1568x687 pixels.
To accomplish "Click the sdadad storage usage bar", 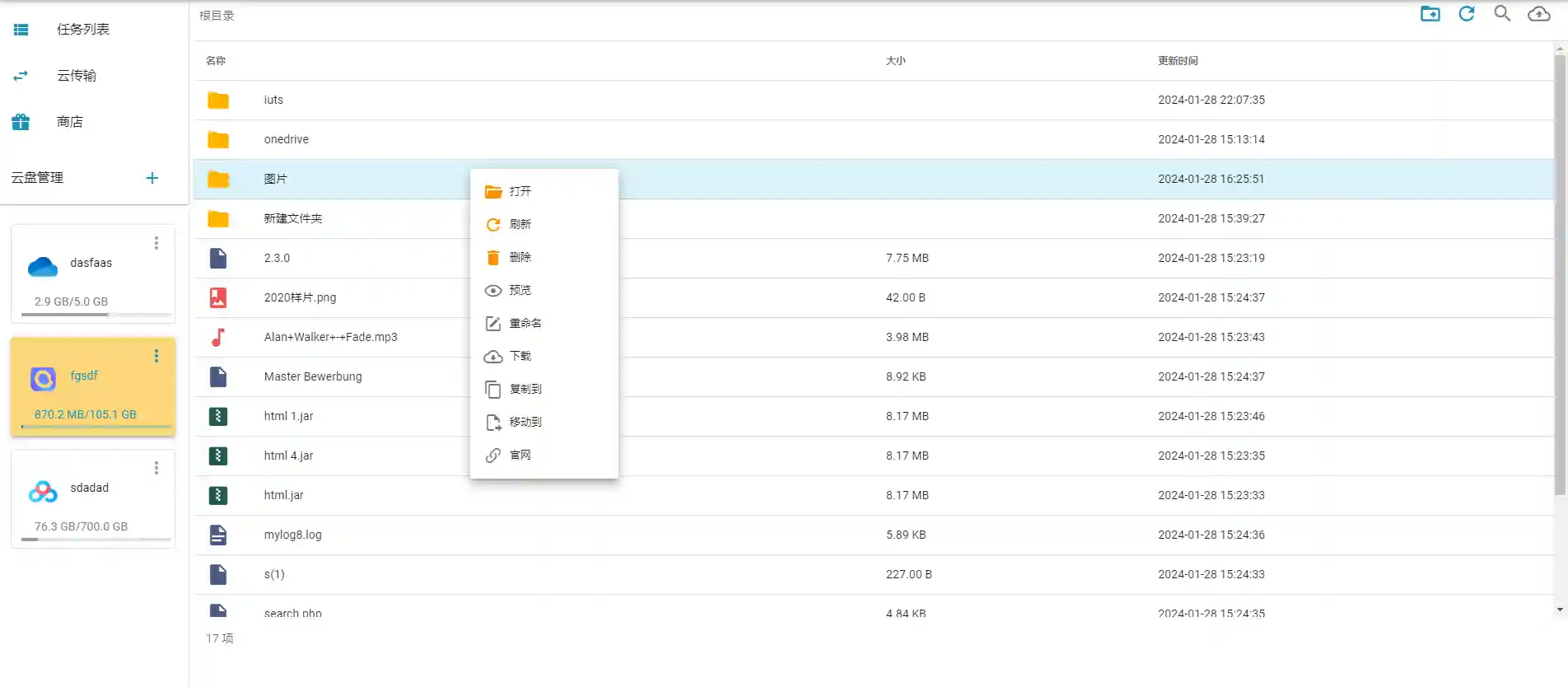I will tap(96, 540).
